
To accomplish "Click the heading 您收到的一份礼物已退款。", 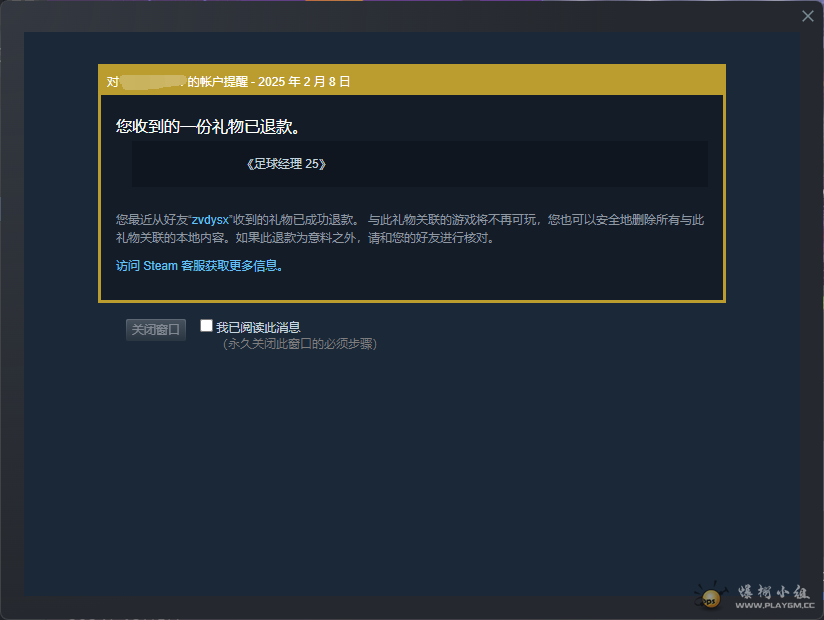I will tap(208, 127).
